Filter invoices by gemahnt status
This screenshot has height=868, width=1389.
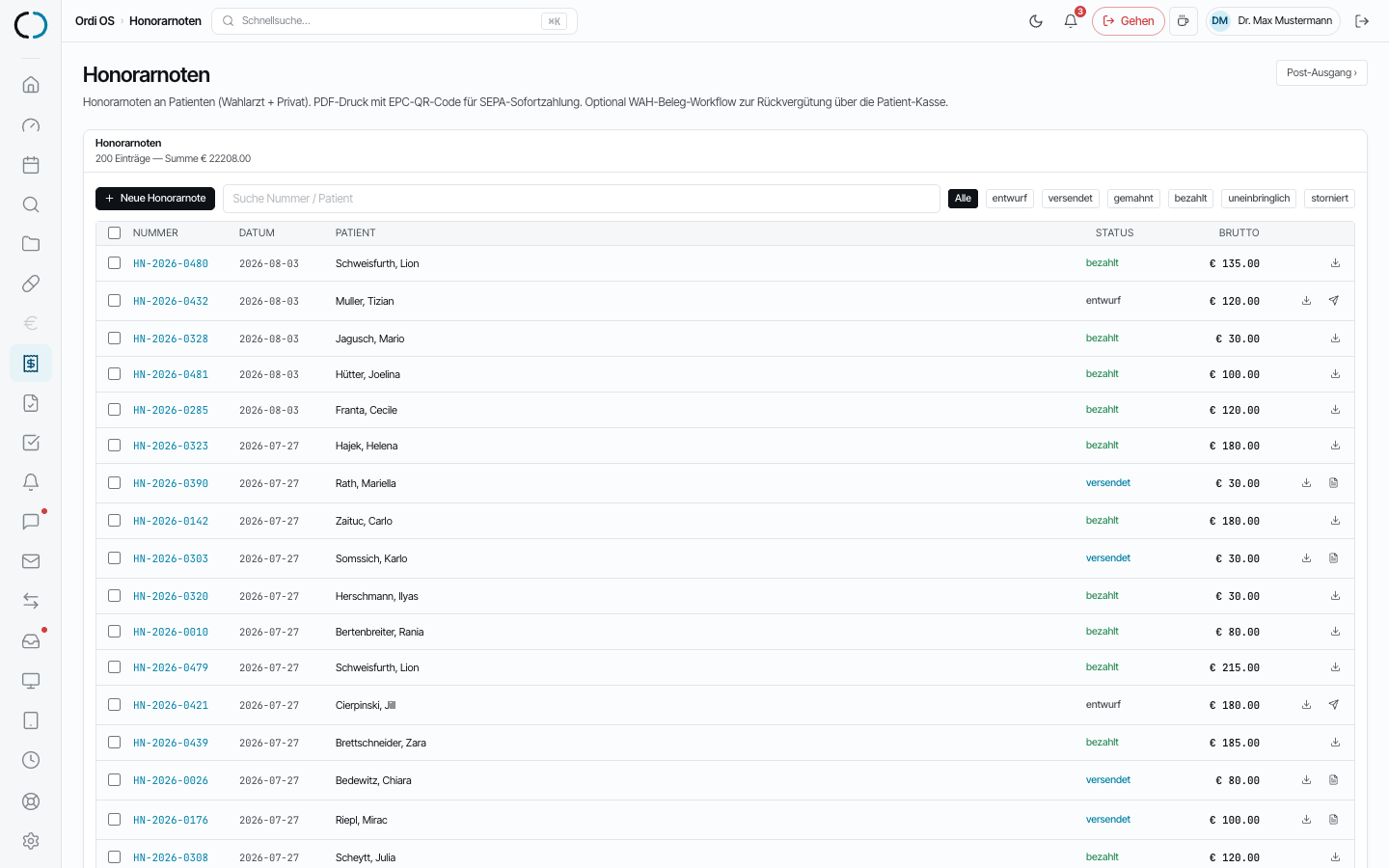pos(1133,199)
